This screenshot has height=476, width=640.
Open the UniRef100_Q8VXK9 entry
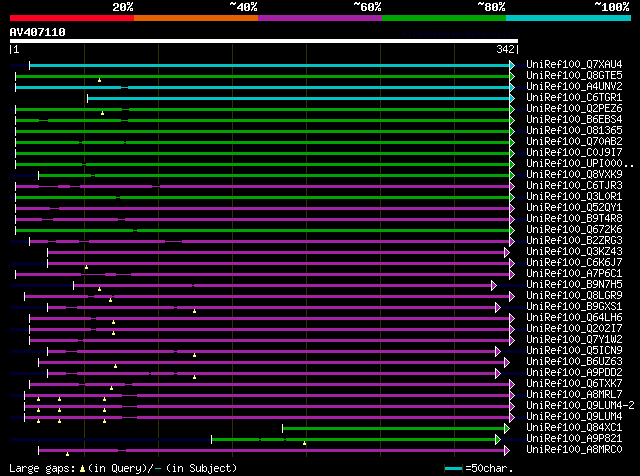tap(574, 175)
